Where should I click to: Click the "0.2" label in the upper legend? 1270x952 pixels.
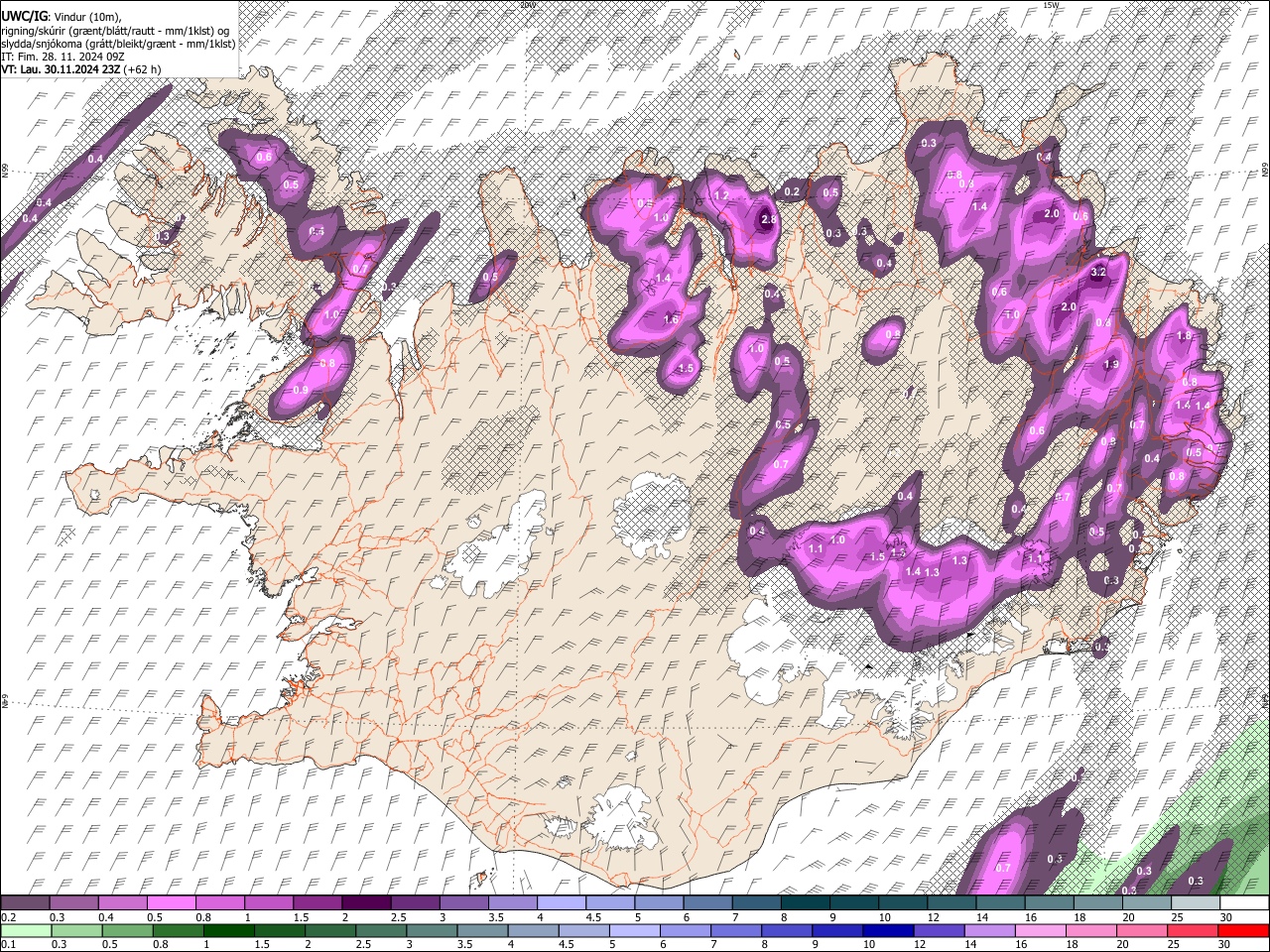pos(9,917)
